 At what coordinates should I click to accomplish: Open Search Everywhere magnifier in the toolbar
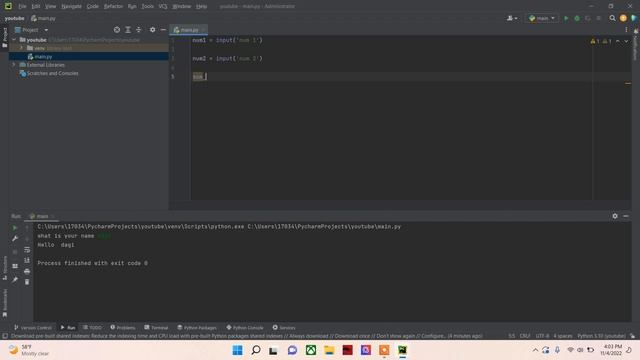pos(612,18)
